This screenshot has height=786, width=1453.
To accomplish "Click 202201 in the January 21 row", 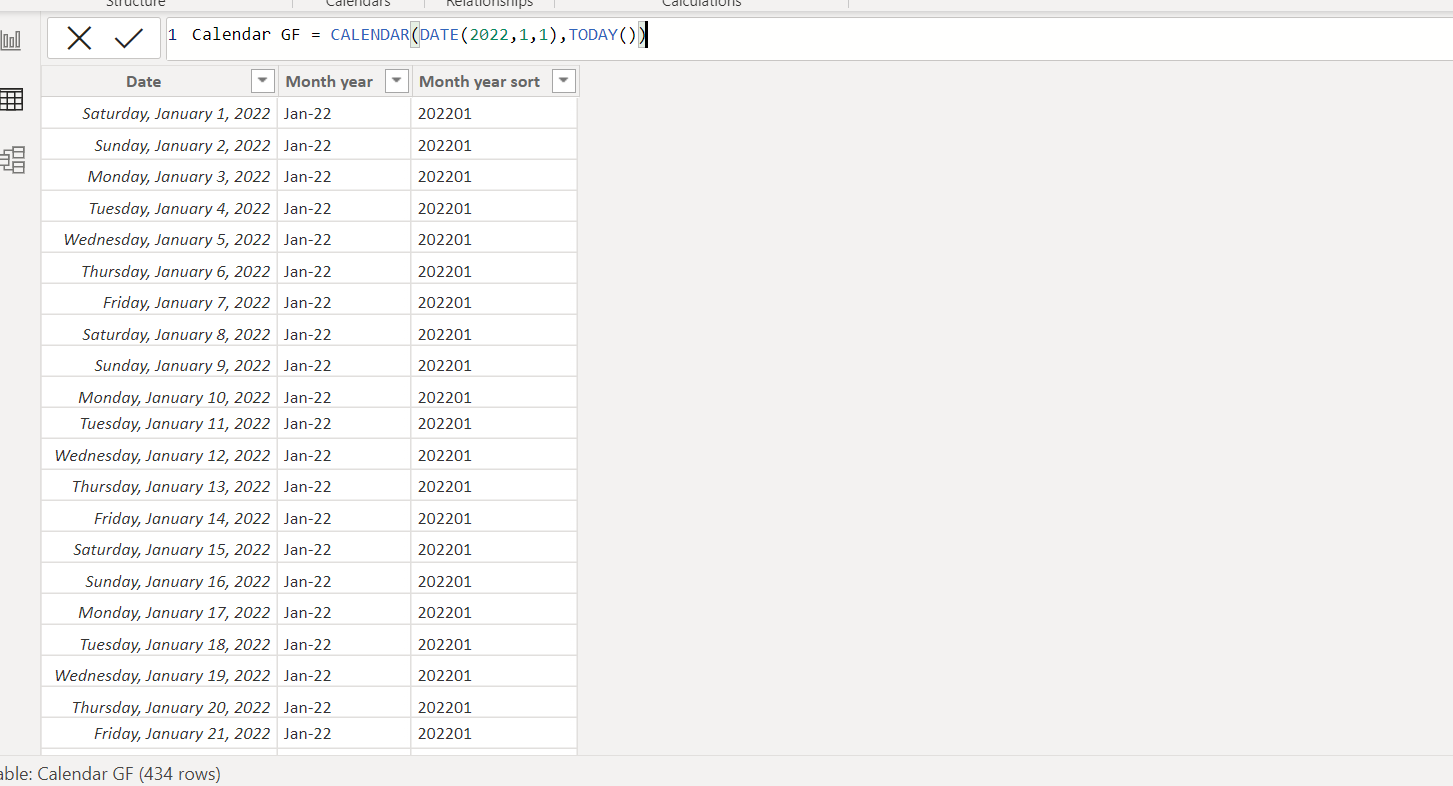I will click(x=494, y=733).
